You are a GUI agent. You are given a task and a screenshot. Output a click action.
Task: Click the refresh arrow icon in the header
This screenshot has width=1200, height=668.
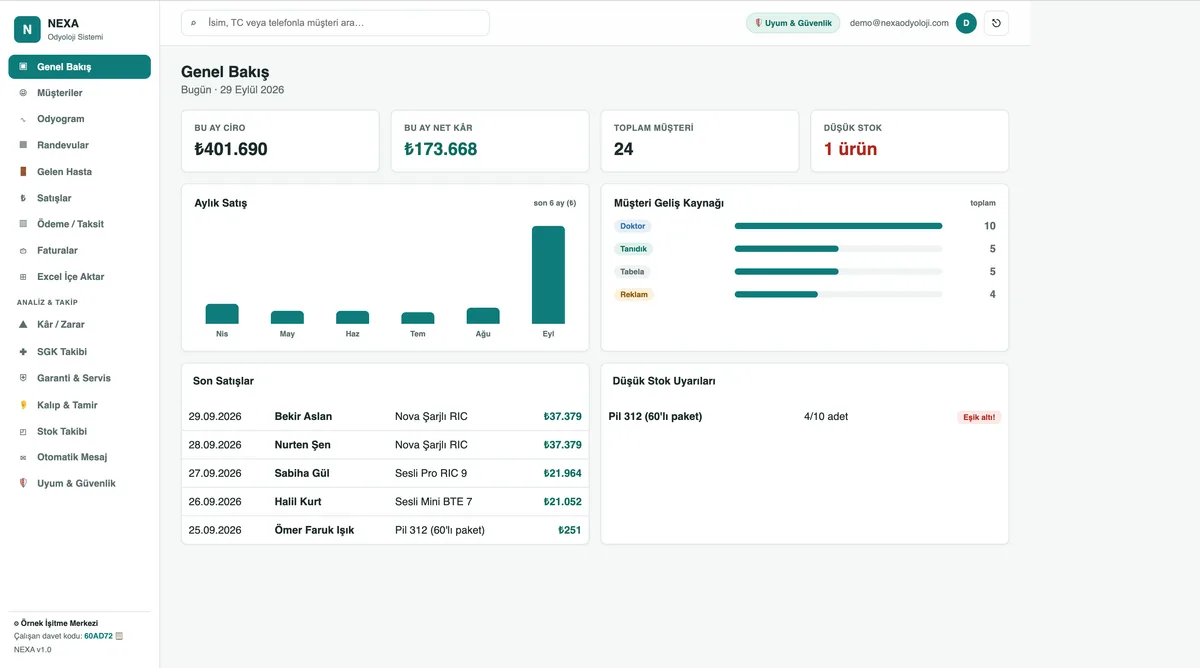(x=996, y=23)
